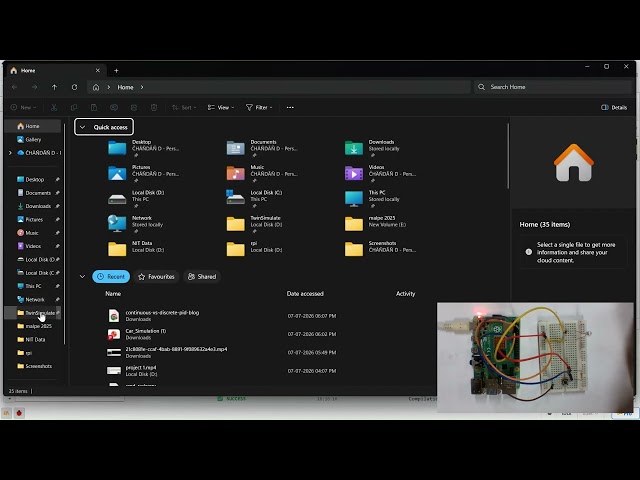640x480 pixels.
Task: Open the New dropdown menu
Action: [23, 107]
